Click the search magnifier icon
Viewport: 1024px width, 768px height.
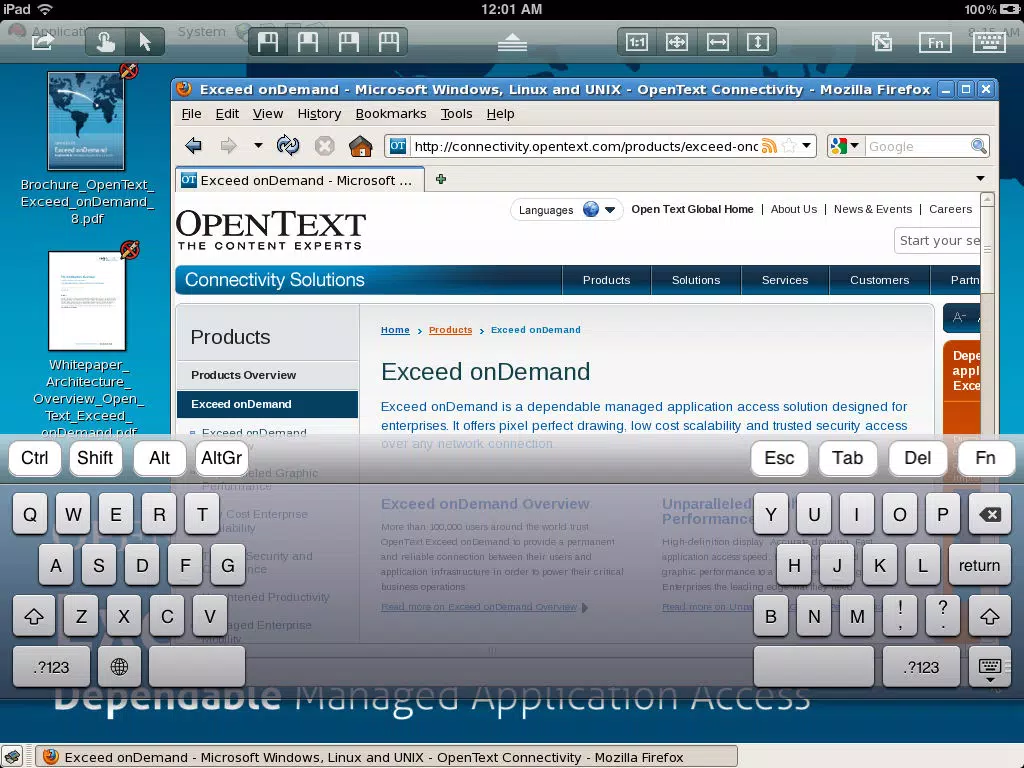[978, 146]
